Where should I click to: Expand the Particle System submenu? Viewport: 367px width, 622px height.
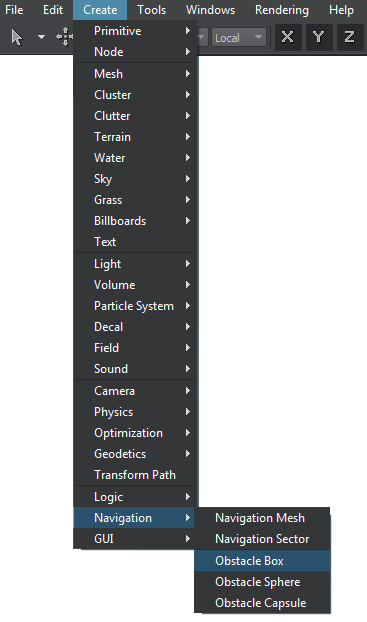click(x=135, y=306)
